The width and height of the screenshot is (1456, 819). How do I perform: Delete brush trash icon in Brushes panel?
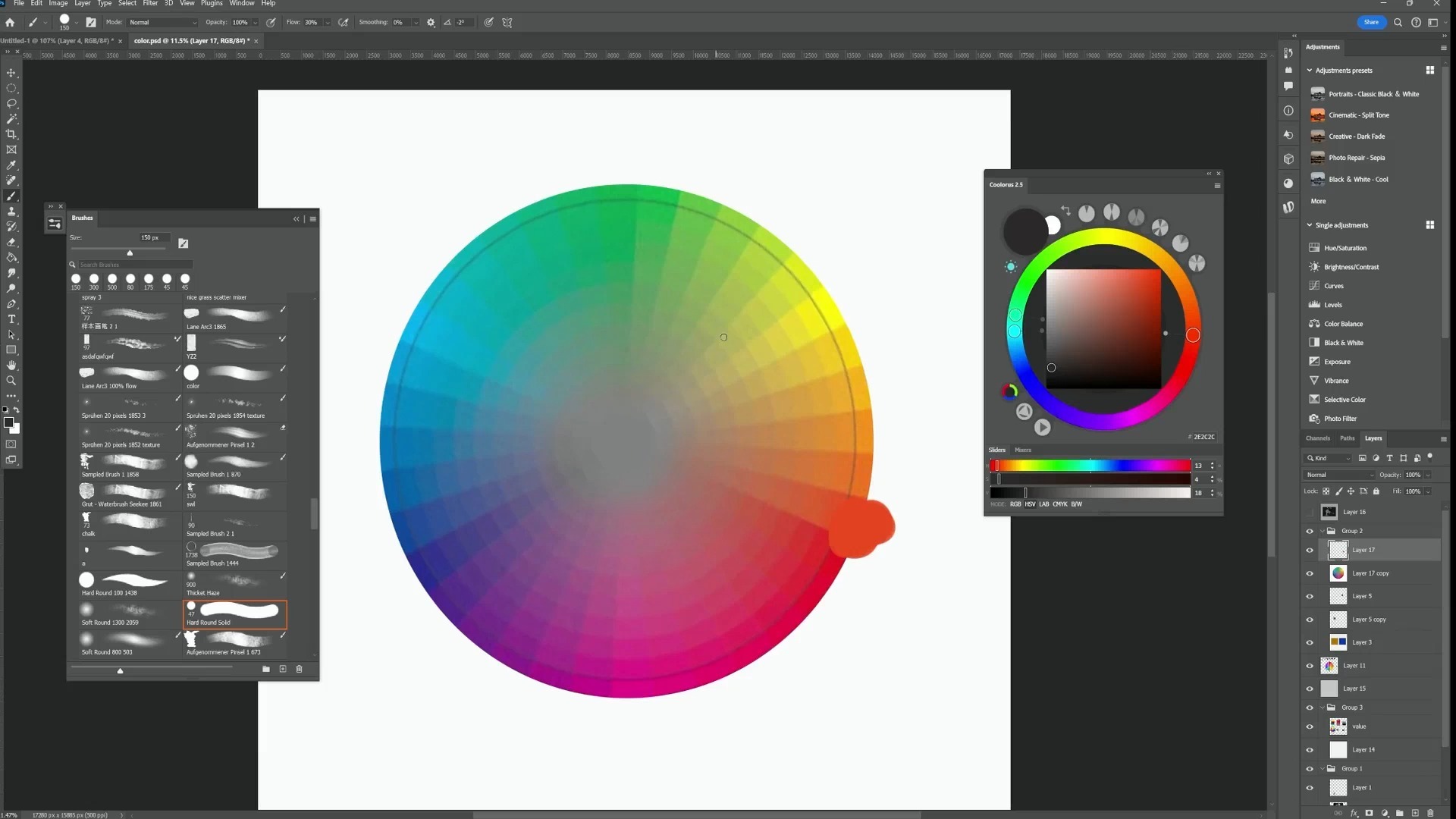click(299, 669)
